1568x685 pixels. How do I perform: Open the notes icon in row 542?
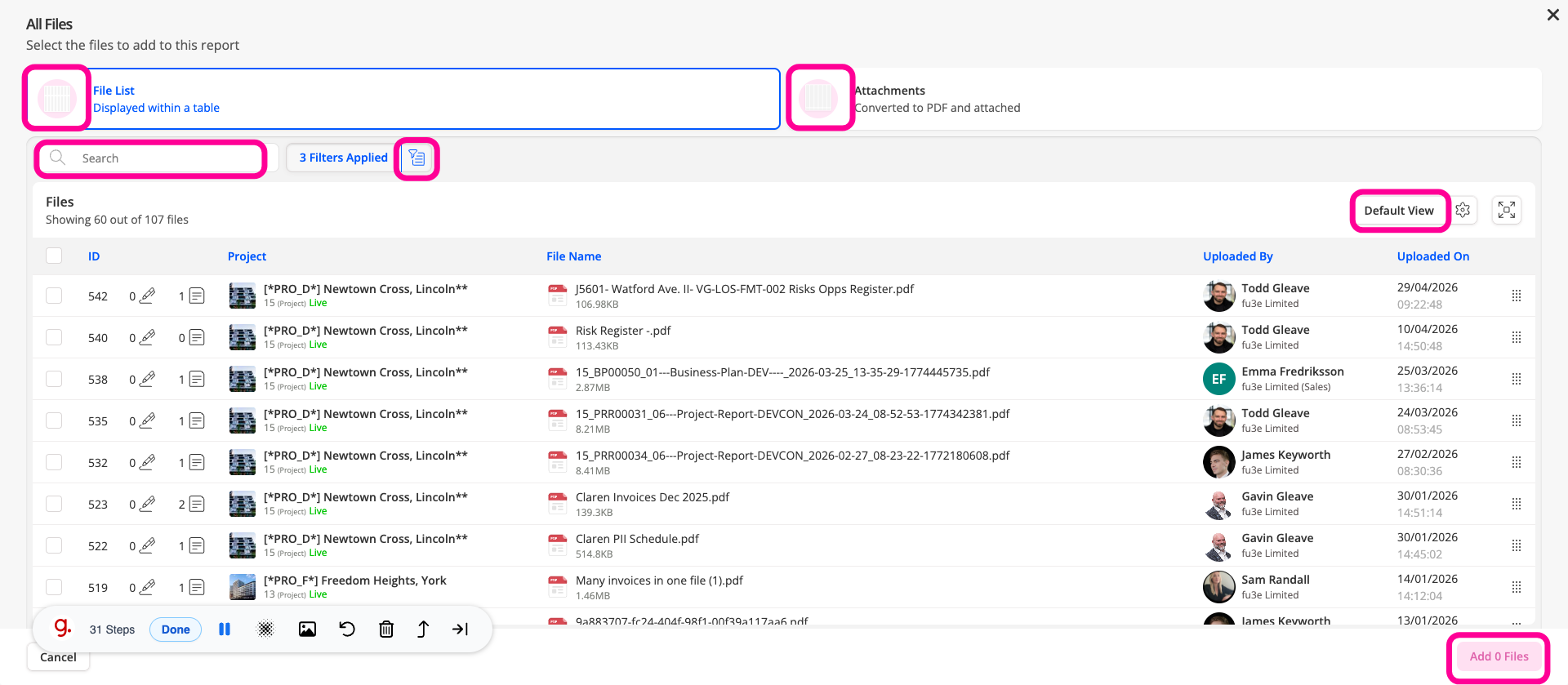[197, 296]
